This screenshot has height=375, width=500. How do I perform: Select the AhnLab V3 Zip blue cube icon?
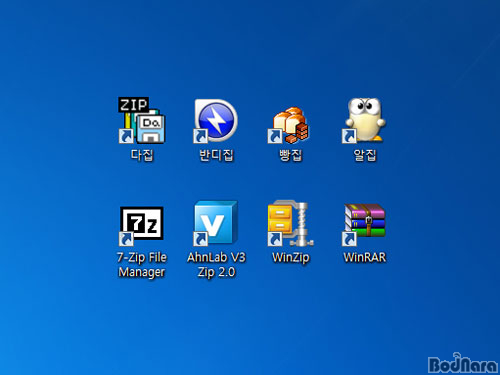(x=216, y=223)
